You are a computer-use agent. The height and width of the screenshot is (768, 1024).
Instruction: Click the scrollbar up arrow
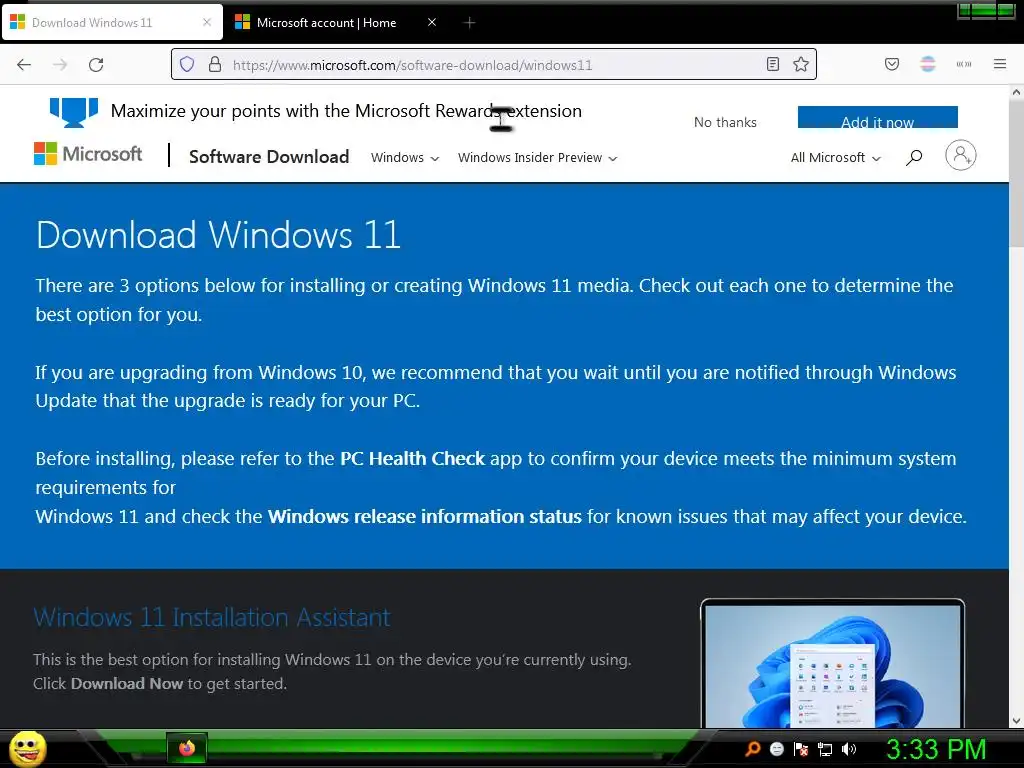pyautogui.click(x=1016, y=93)
